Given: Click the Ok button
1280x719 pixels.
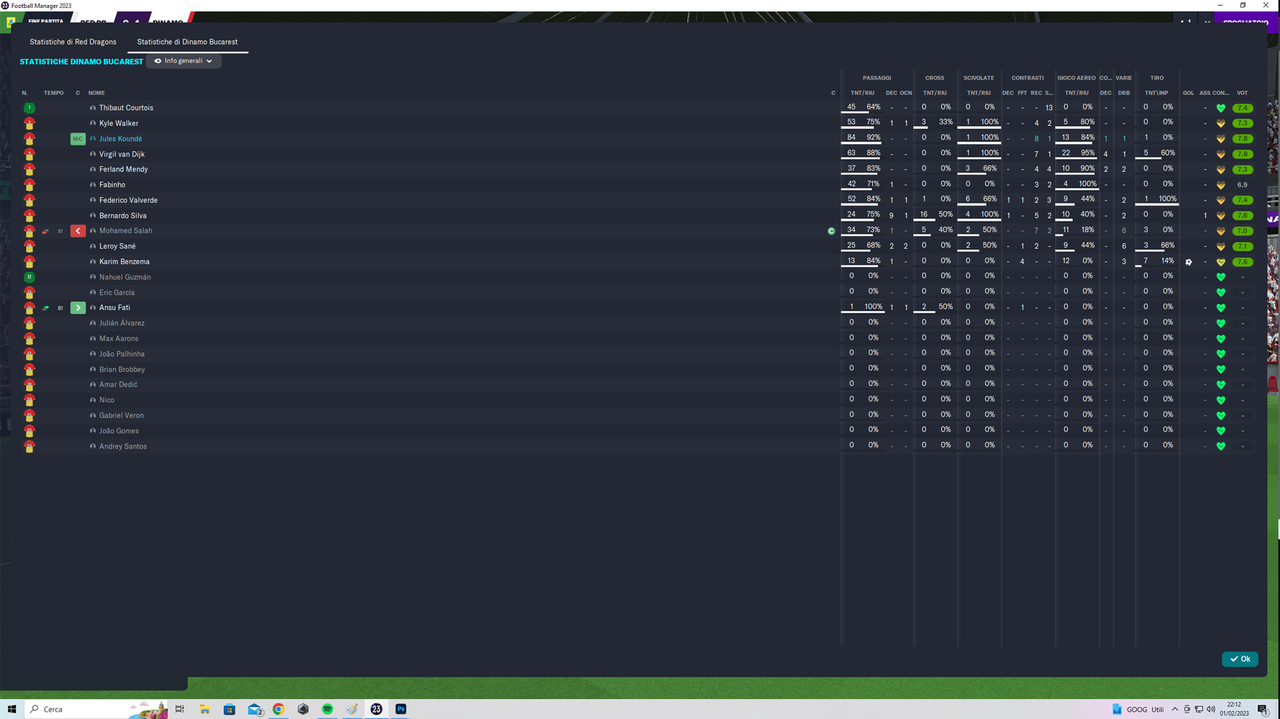Looking at the screenshot, I should tap(1240, 659).
